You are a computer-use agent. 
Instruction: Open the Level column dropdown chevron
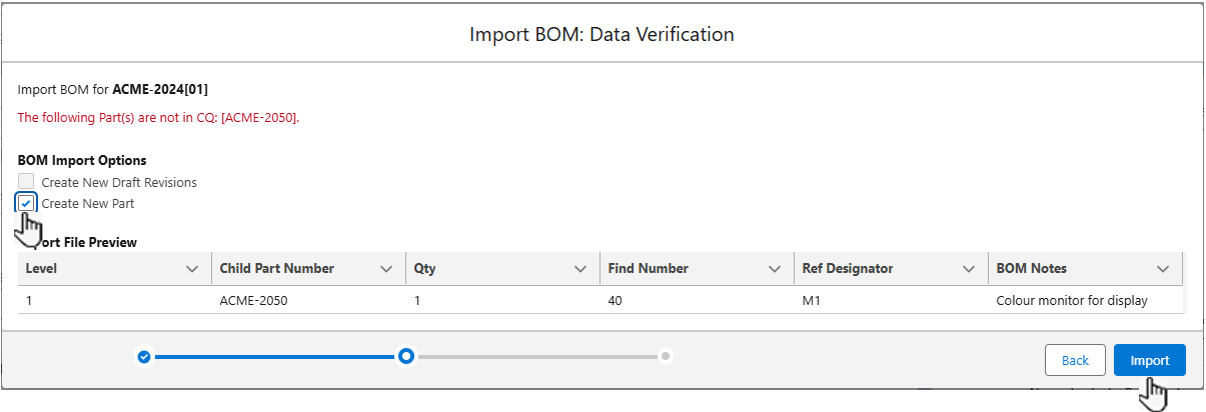click(192, 269)
